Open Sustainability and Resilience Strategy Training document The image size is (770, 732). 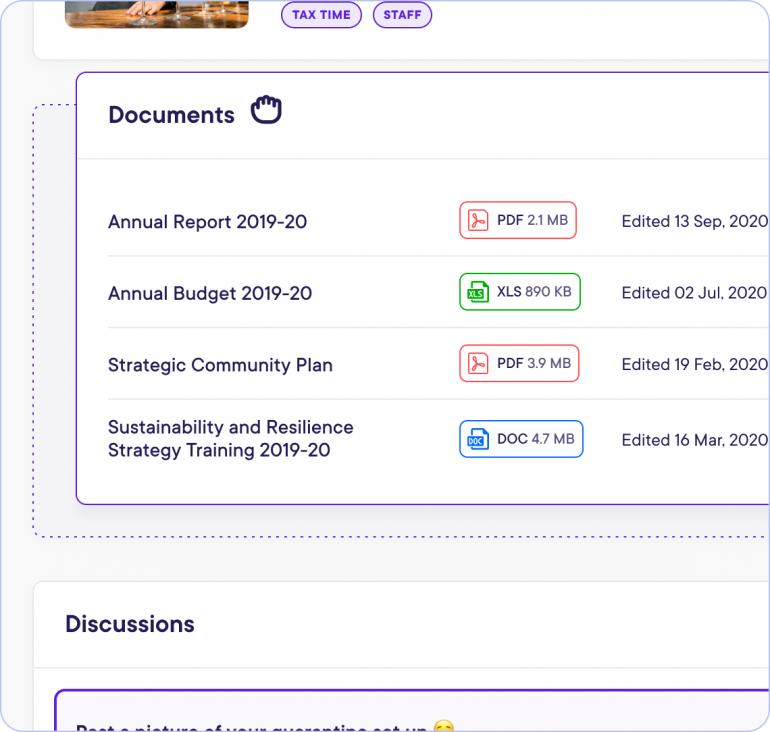click(231, 438)
